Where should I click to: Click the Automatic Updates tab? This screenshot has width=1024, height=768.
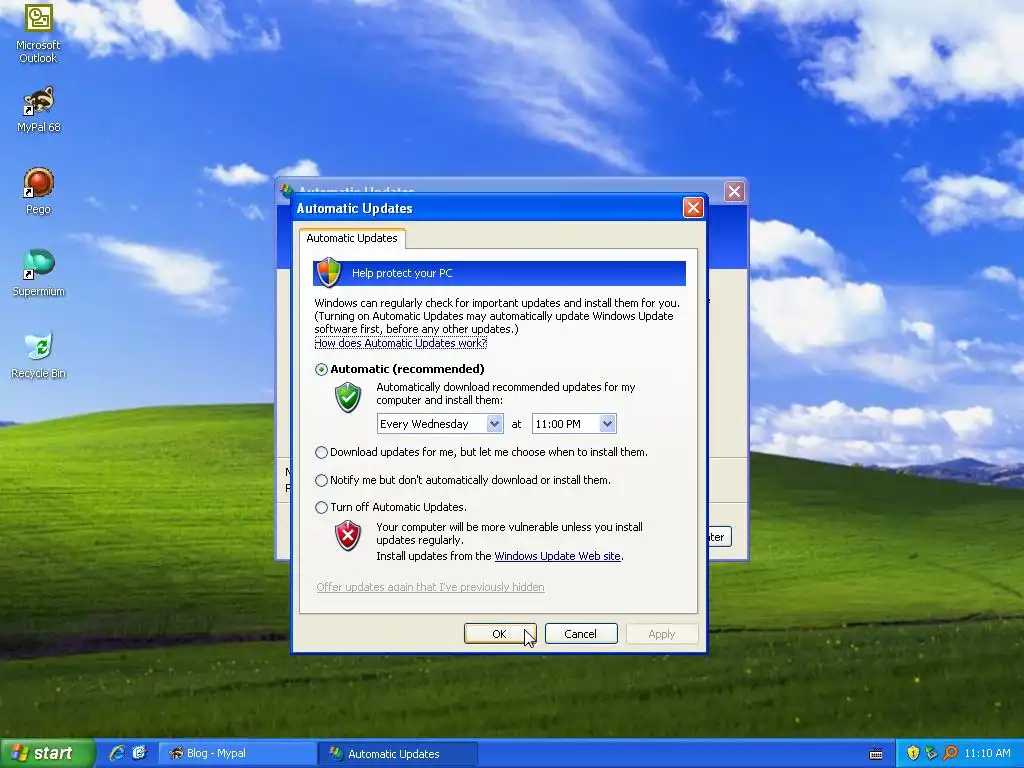pyautogui.click(x=352, y=238)
